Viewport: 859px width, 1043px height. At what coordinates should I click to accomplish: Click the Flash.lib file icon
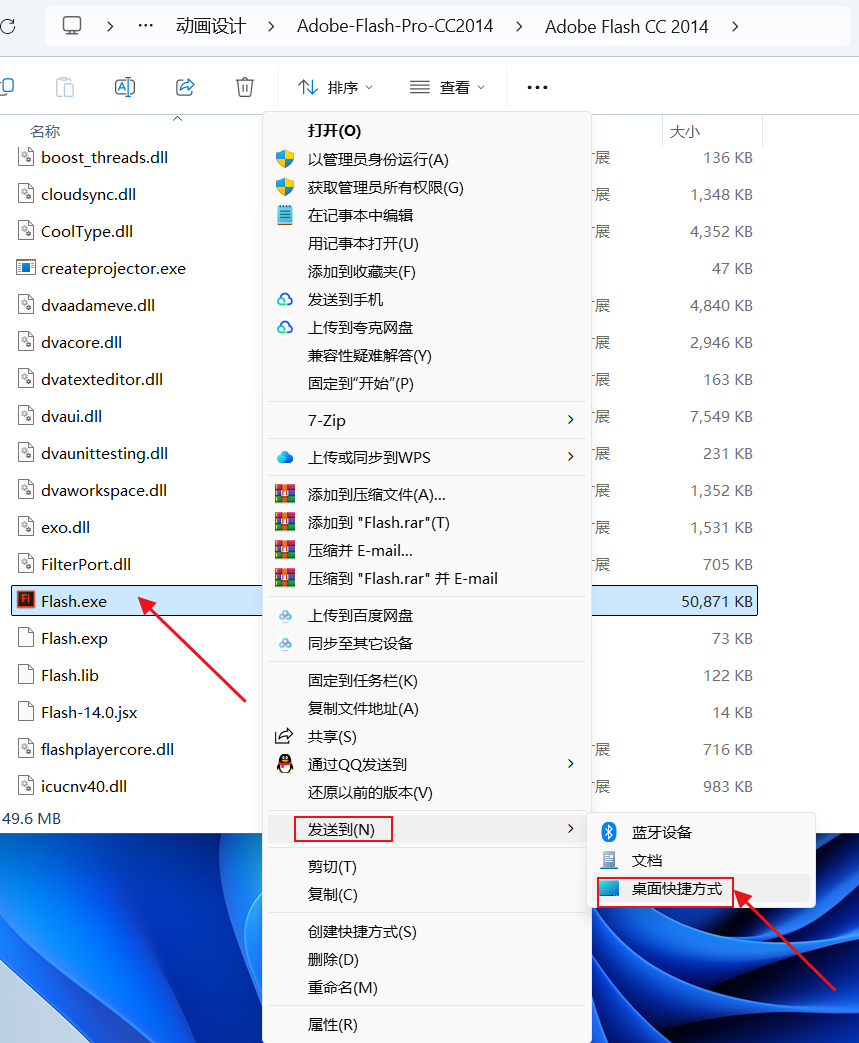tap(25, 674)
